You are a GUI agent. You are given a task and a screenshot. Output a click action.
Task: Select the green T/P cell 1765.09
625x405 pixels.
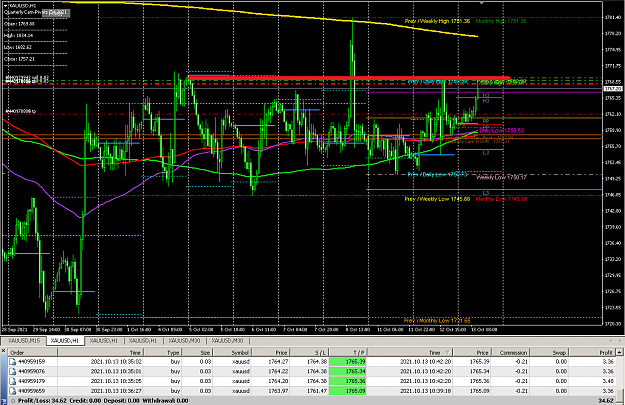point(348,391)
